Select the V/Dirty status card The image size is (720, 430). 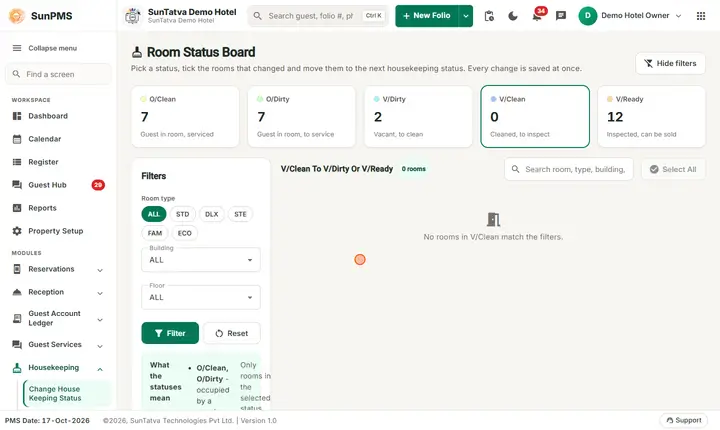(x=418, y=117)
